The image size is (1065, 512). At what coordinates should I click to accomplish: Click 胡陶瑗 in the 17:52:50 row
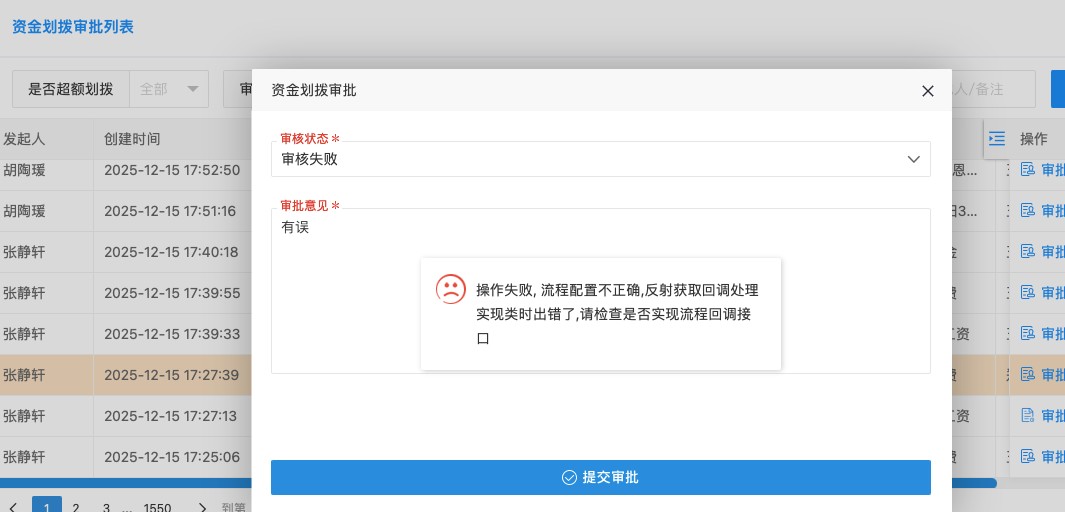click(x=24, y=170)
